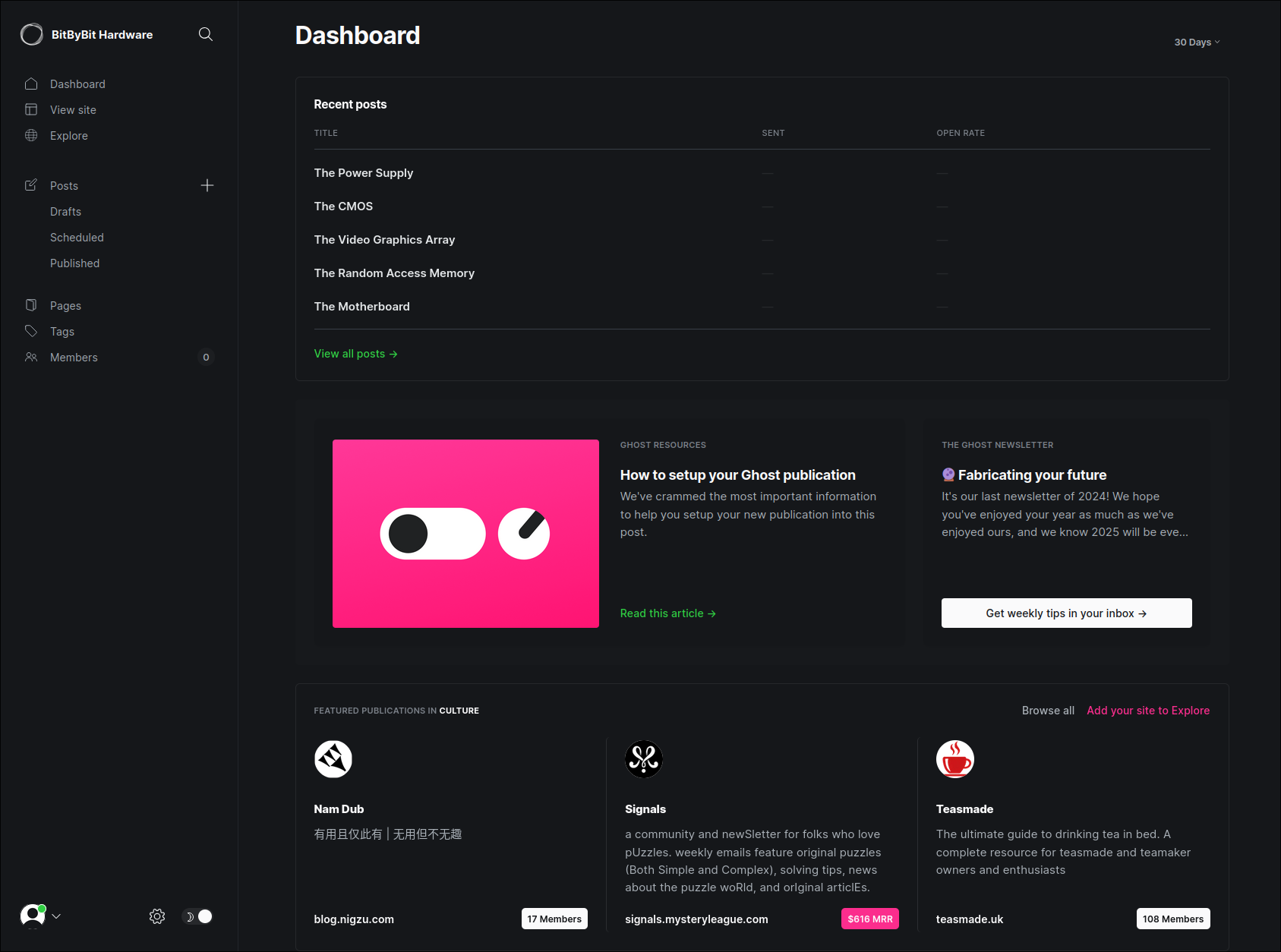Open Members in the sidebar

(74, 358)
